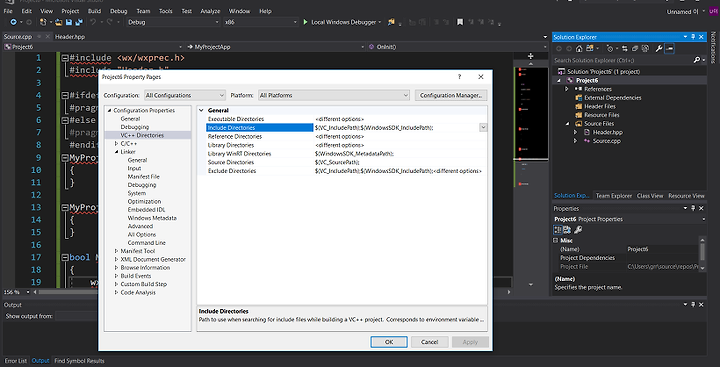This screenshot has width=720, height=367.
Task: Click the Open File folder icon
Action: pos(59,22)
